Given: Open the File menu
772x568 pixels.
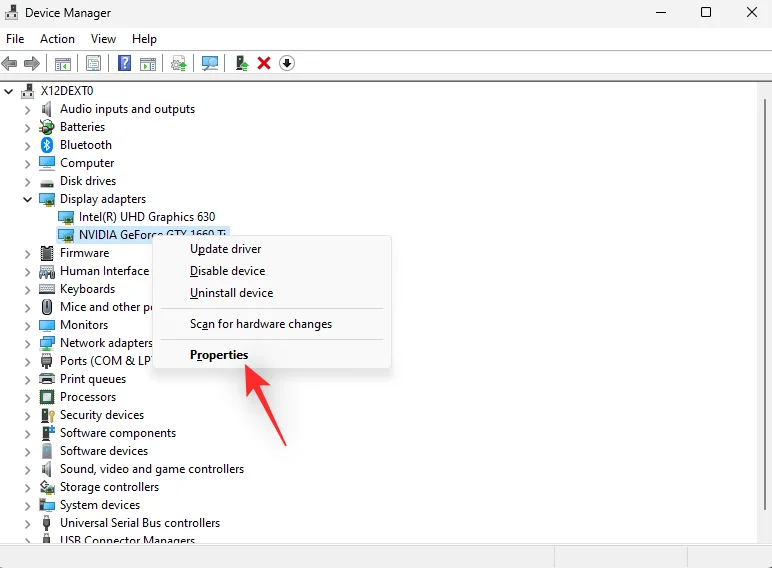Looking at the screenshot, I should click(15, 39).
